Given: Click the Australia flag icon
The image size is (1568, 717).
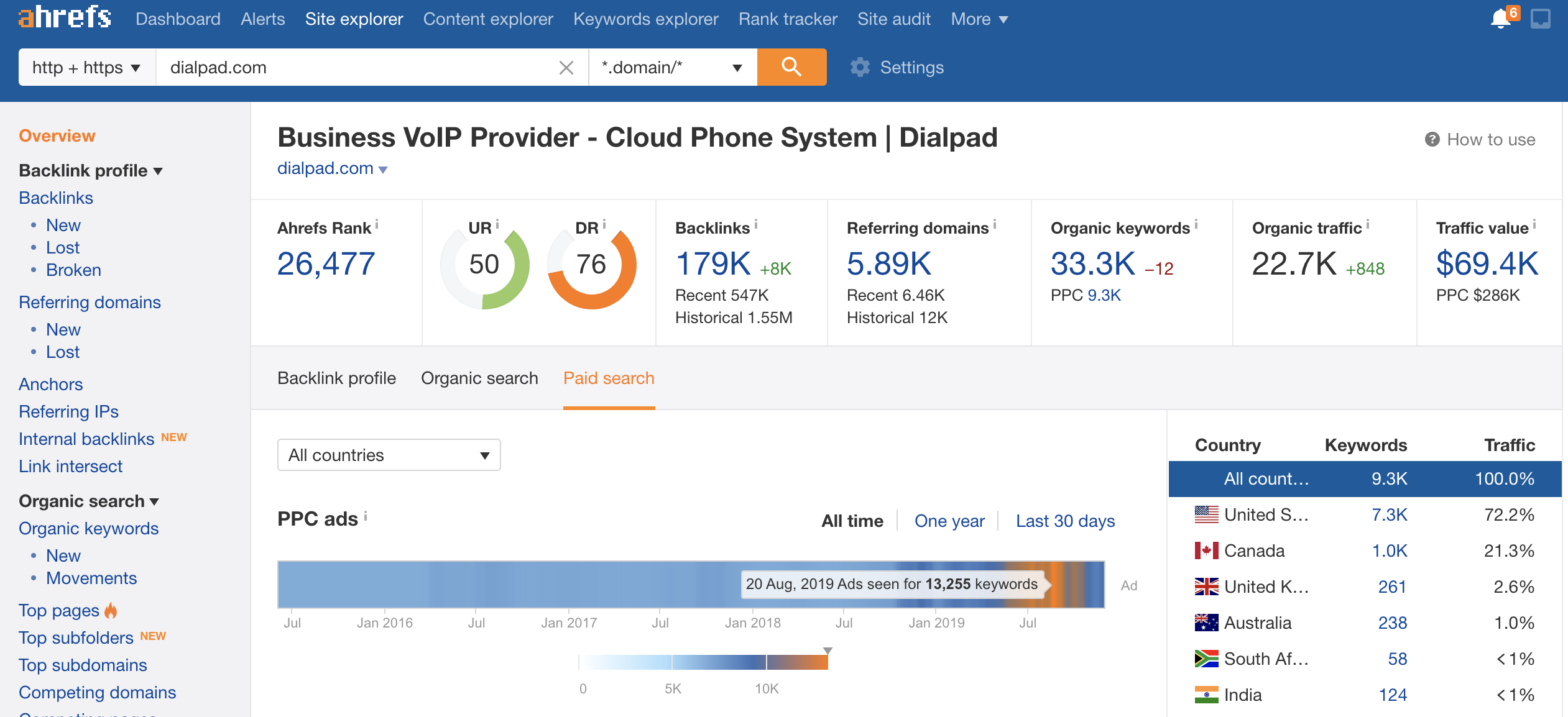Looking at the screenshot, I should [x=1207, y=623].
